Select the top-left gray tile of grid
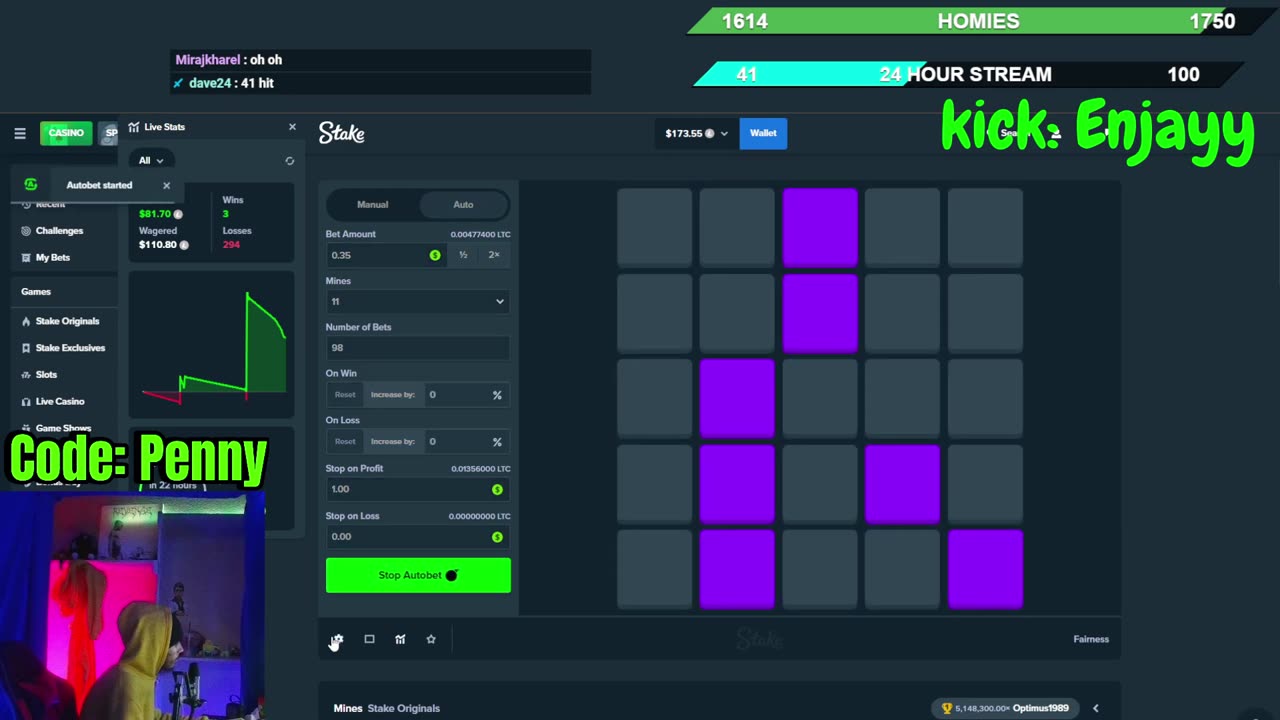The width and height of the screenshot is (1280, 720). coord(654,227)
